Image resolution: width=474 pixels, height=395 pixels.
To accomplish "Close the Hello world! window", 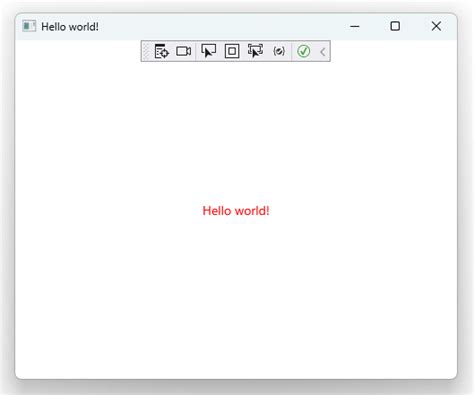I will coord(436,26).
